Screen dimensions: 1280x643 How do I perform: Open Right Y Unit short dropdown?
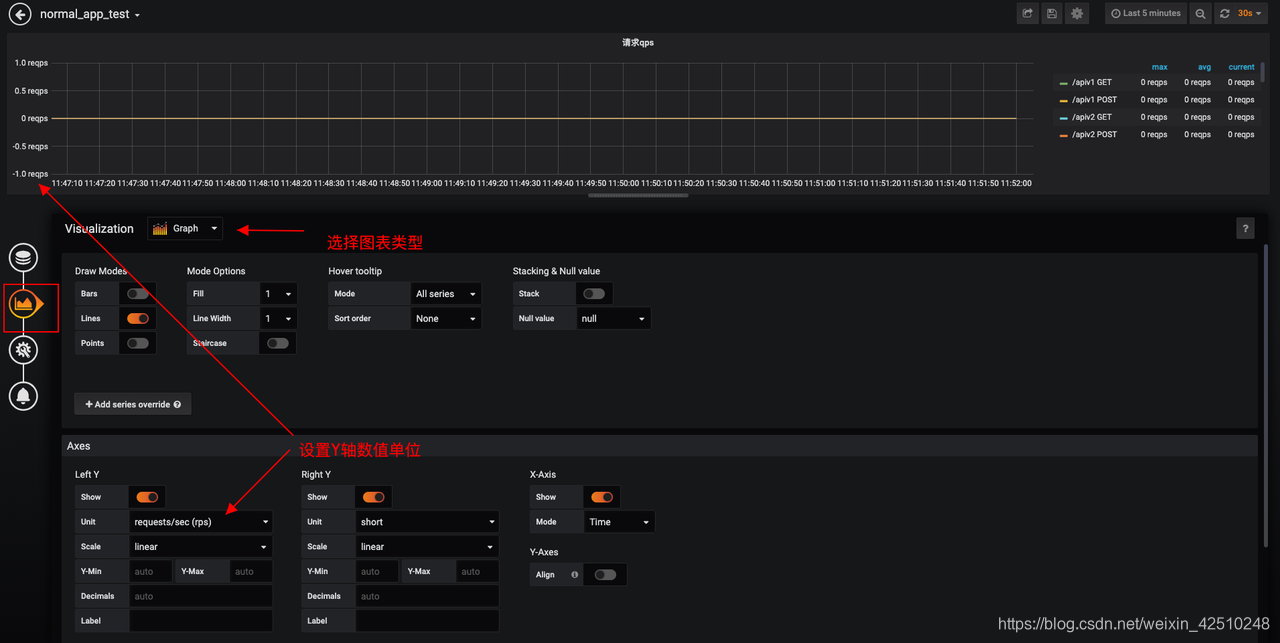pos(427,522)
